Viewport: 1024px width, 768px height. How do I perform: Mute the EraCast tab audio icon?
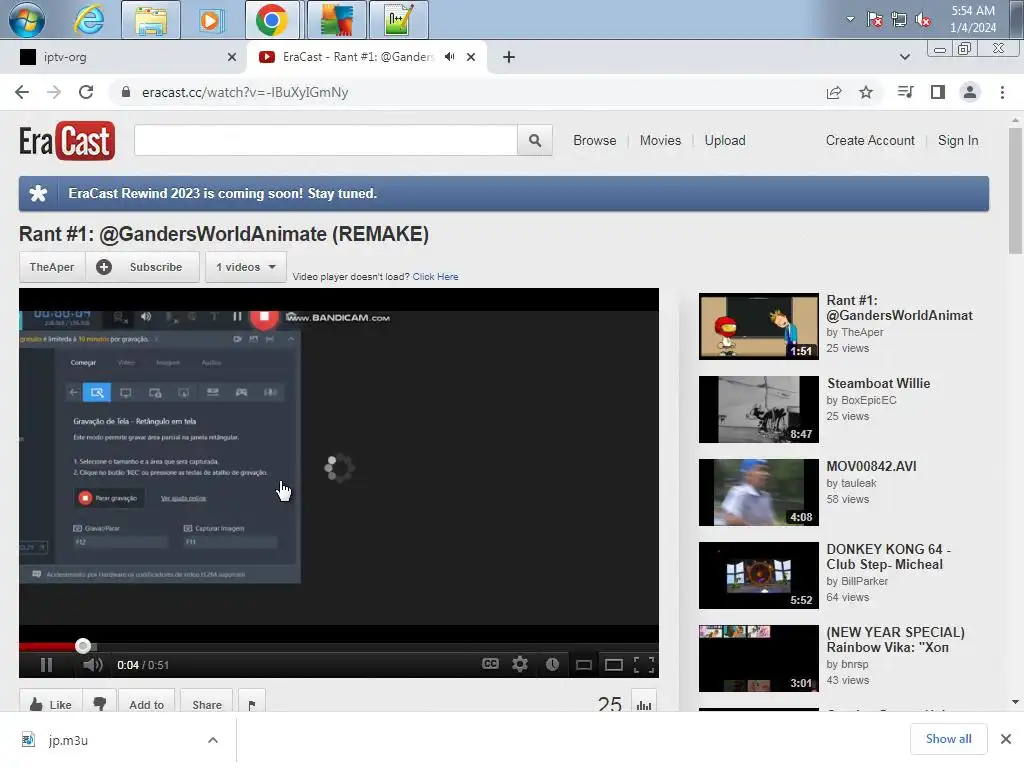coord(449,57)
